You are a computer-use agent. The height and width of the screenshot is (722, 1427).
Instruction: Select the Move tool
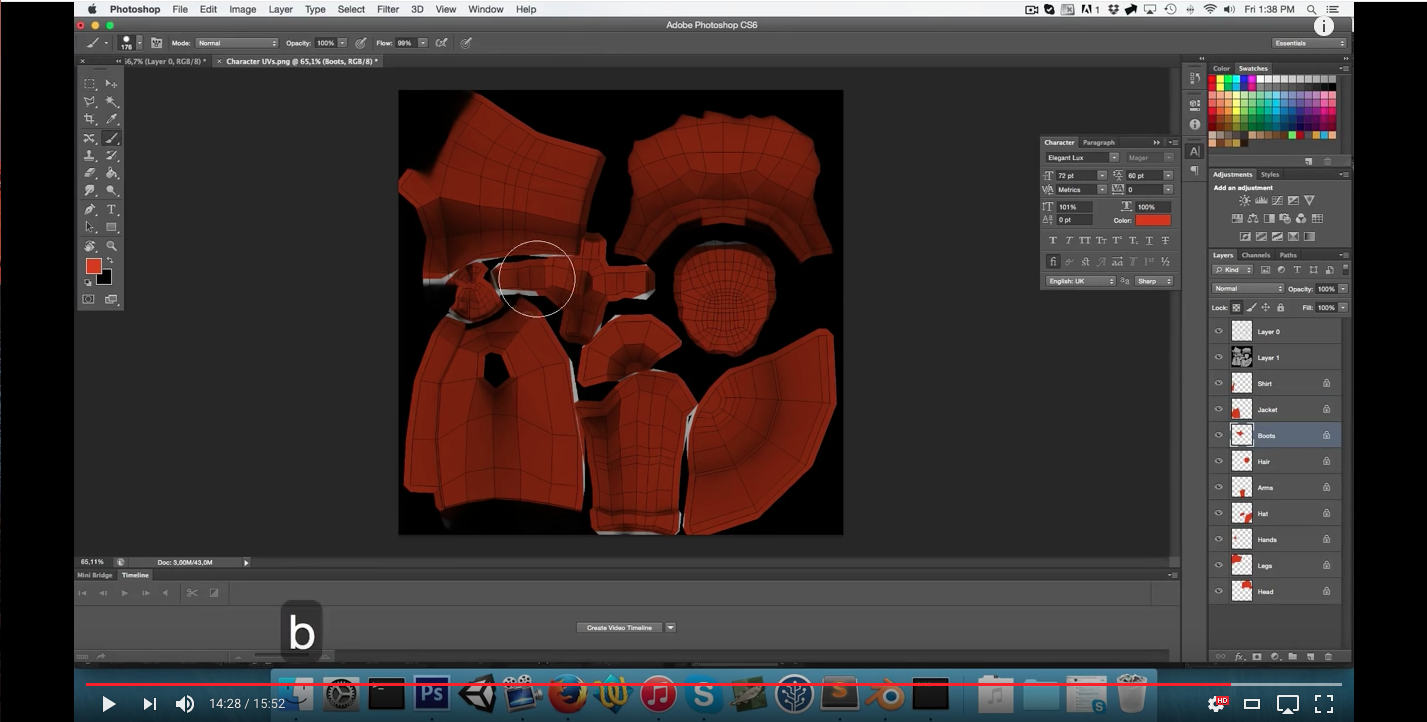(112, 84)
